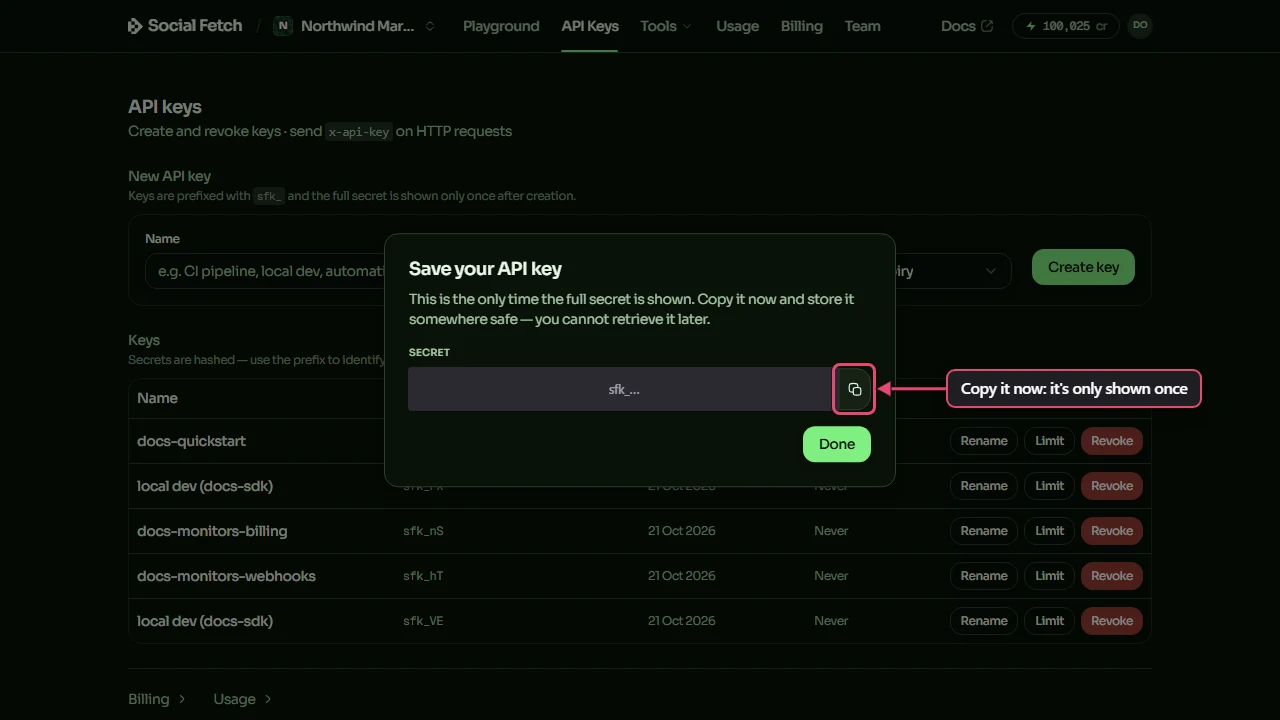
Task: Rename the docs-monitors-billing key
Action: [984, 531]
